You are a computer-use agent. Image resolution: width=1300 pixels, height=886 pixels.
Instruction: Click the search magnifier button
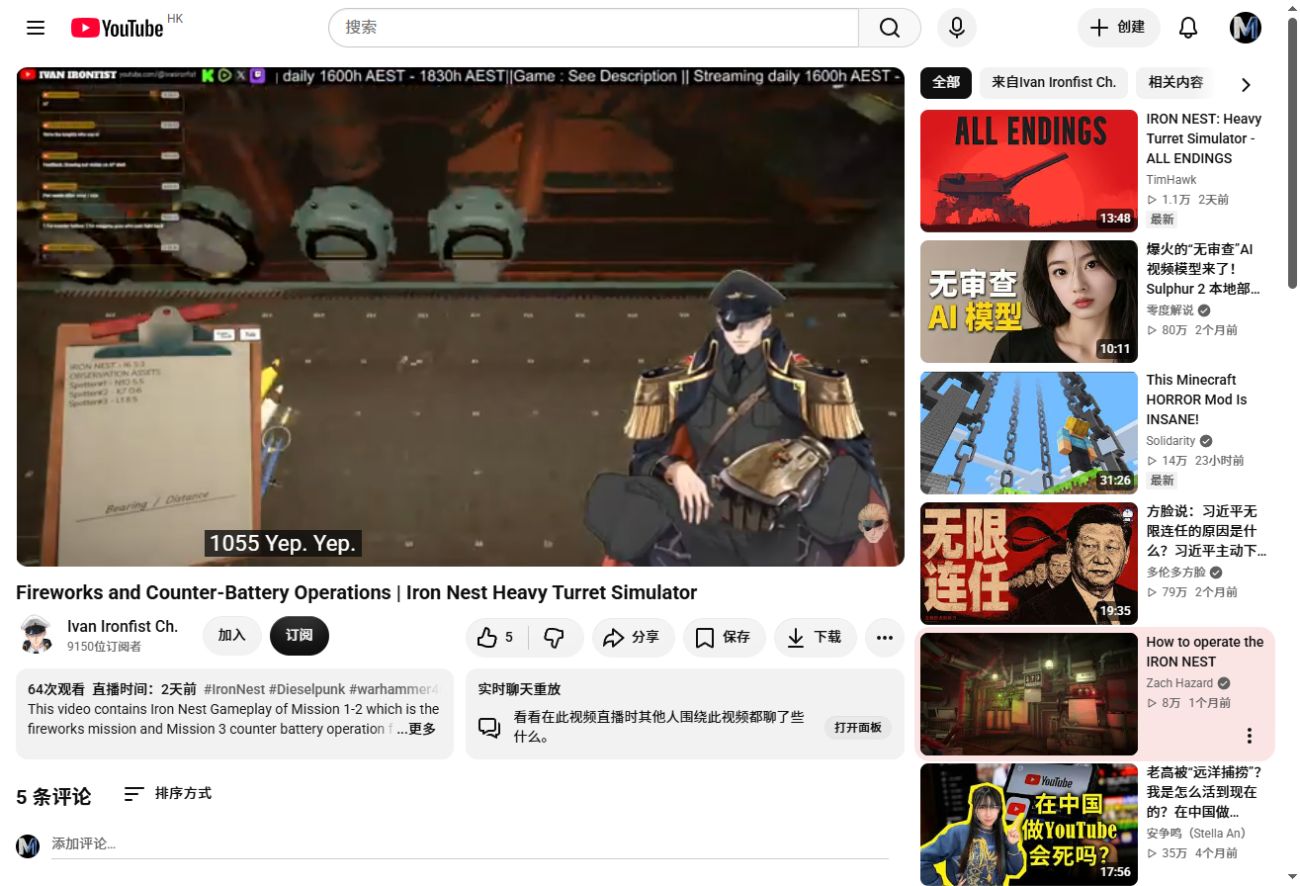point(889,28)
